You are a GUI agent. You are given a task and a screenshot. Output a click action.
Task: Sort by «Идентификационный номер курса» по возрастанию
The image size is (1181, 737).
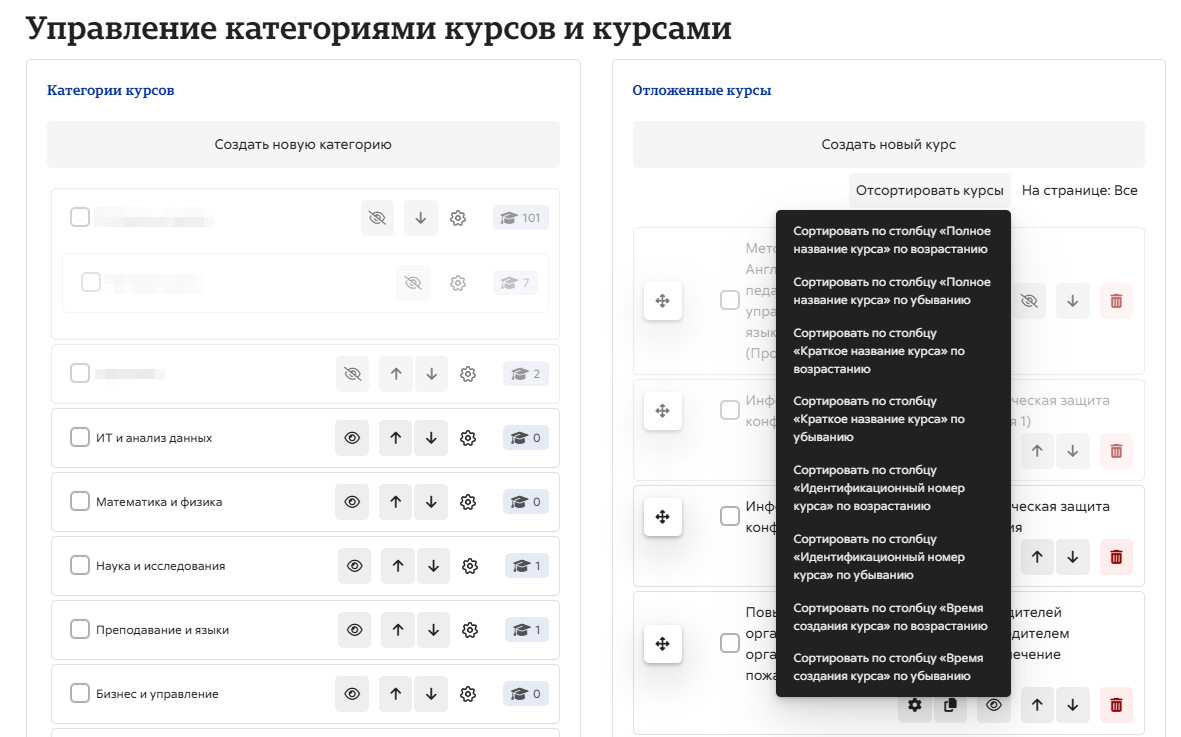pos(893,488)
